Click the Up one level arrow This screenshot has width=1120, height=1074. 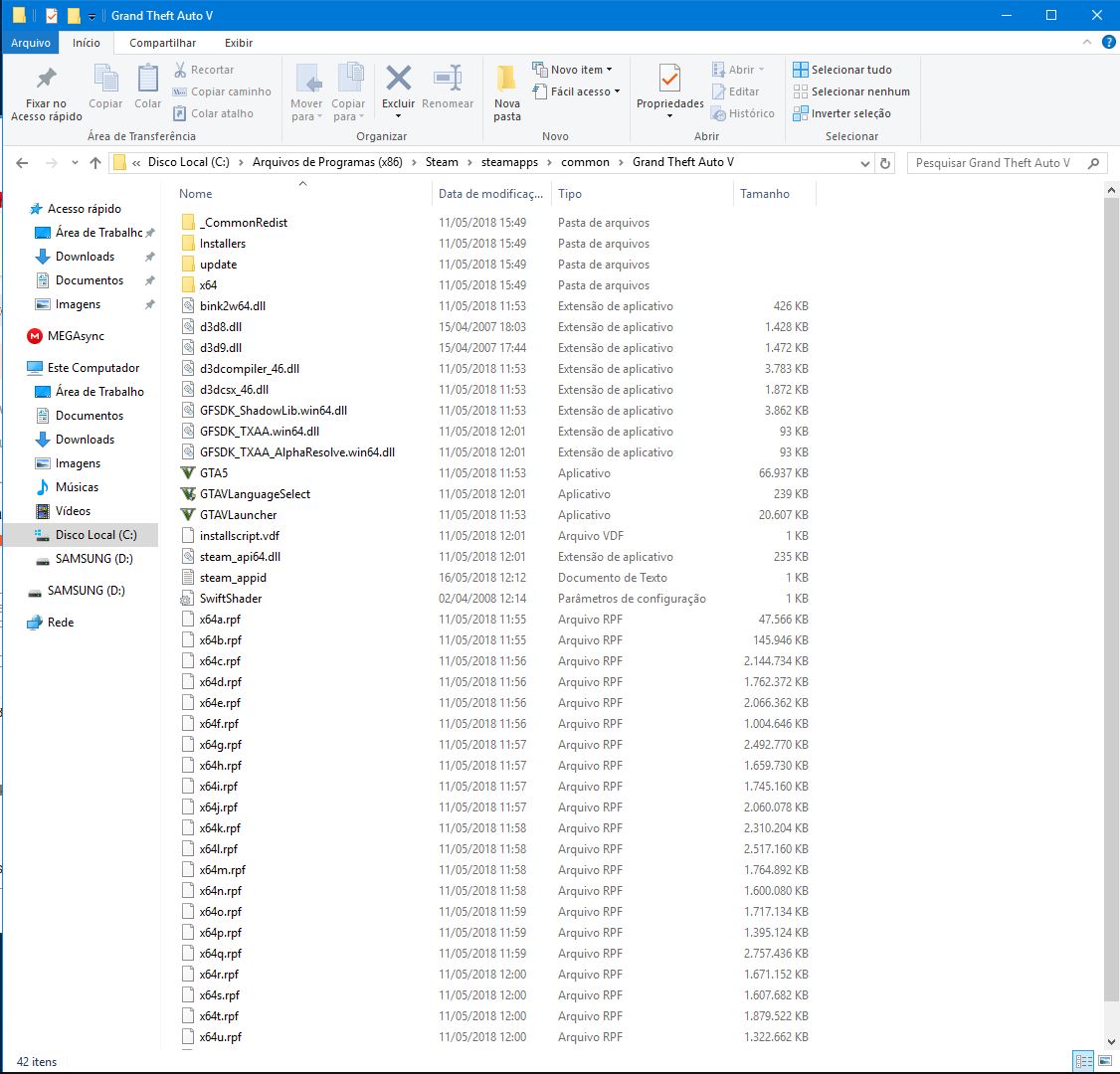95,163
